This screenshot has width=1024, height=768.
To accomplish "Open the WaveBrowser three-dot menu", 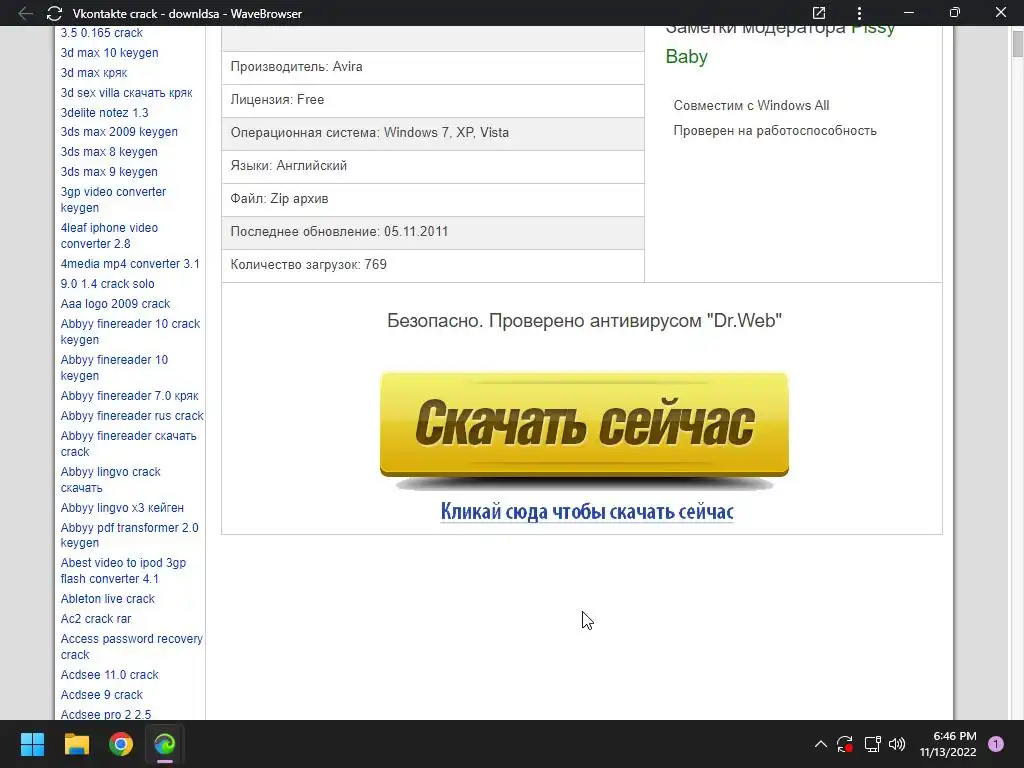I will [x=859, y=13].
